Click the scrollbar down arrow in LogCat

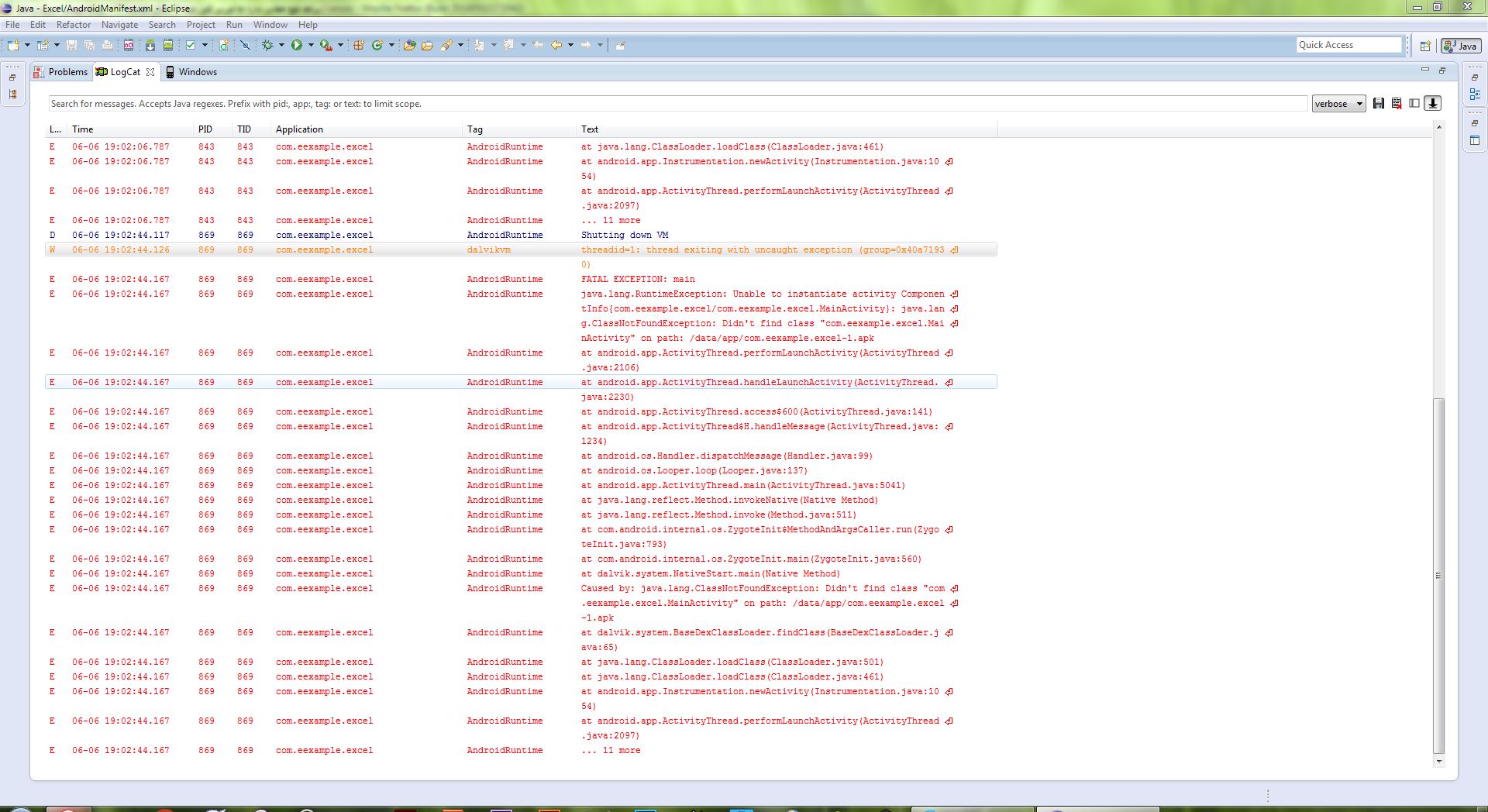[1439, 762]
